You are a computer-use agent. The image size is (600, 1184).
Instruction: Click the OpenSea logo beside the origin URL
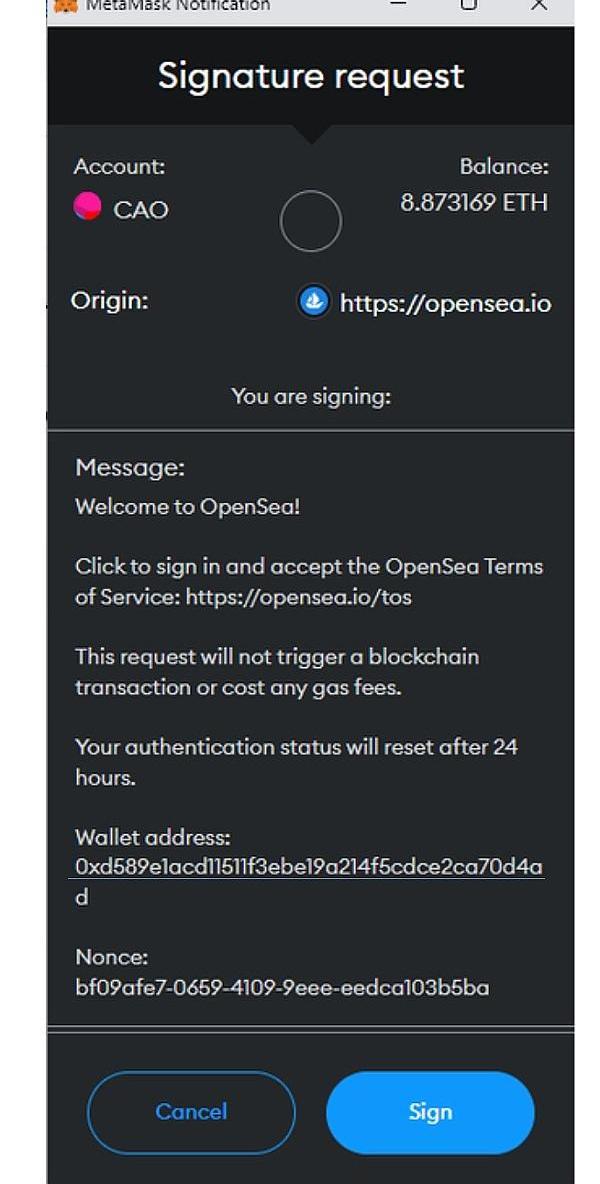tap(314, 301)
